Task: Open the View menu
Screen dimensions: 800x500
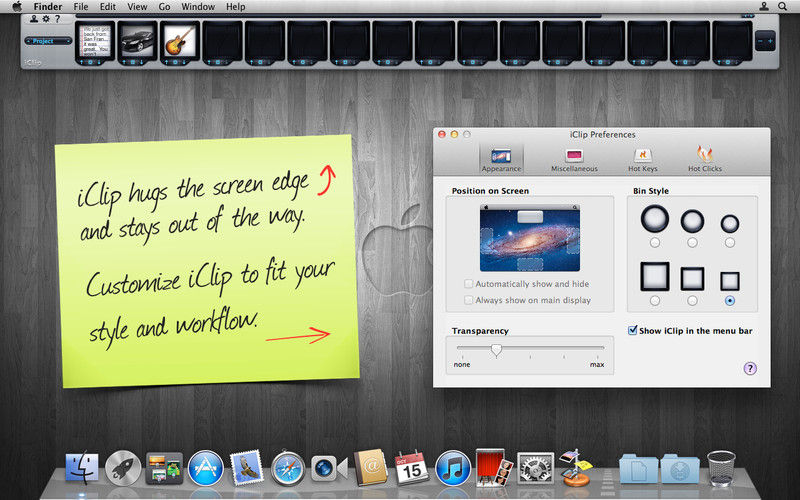Action: 137,7
